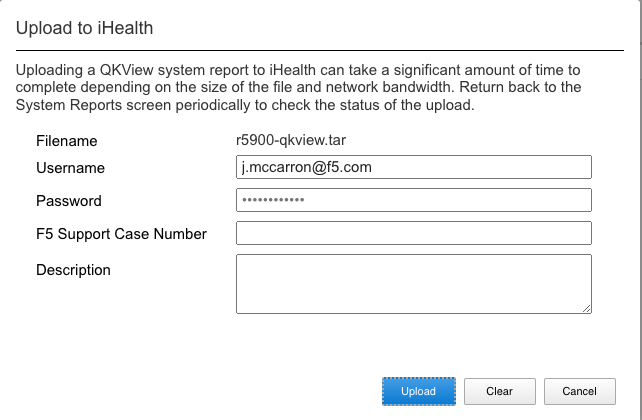
Task: Click the Description box resize grip icon
Action: pyautogui.click(x=587, y=309)
